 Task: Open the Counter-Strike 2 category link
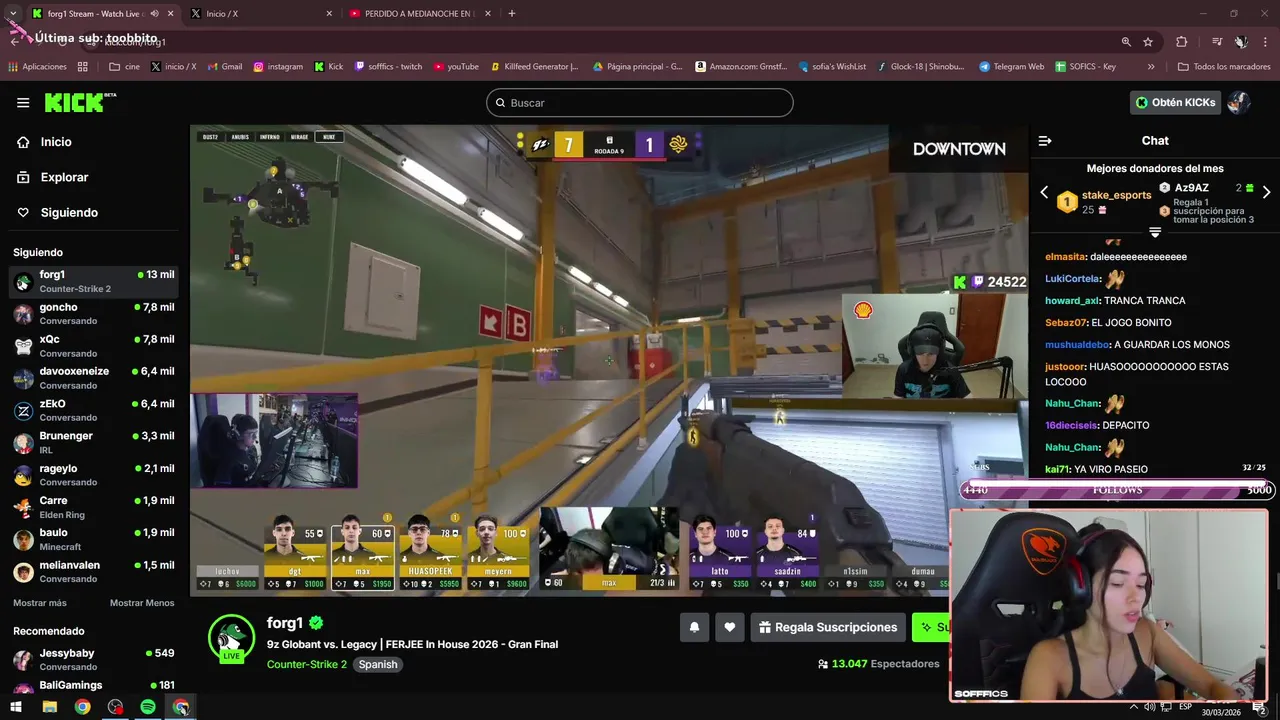click(307, 664)
